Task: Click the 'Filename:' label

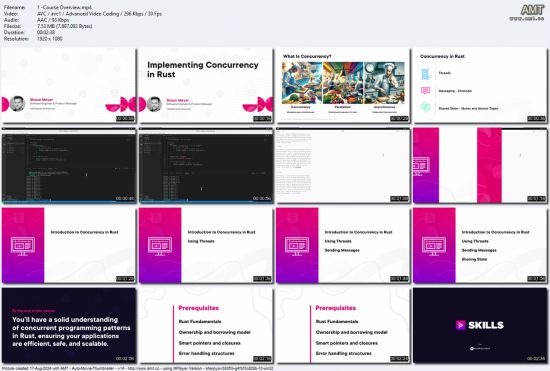Action: tap(15, 7)
